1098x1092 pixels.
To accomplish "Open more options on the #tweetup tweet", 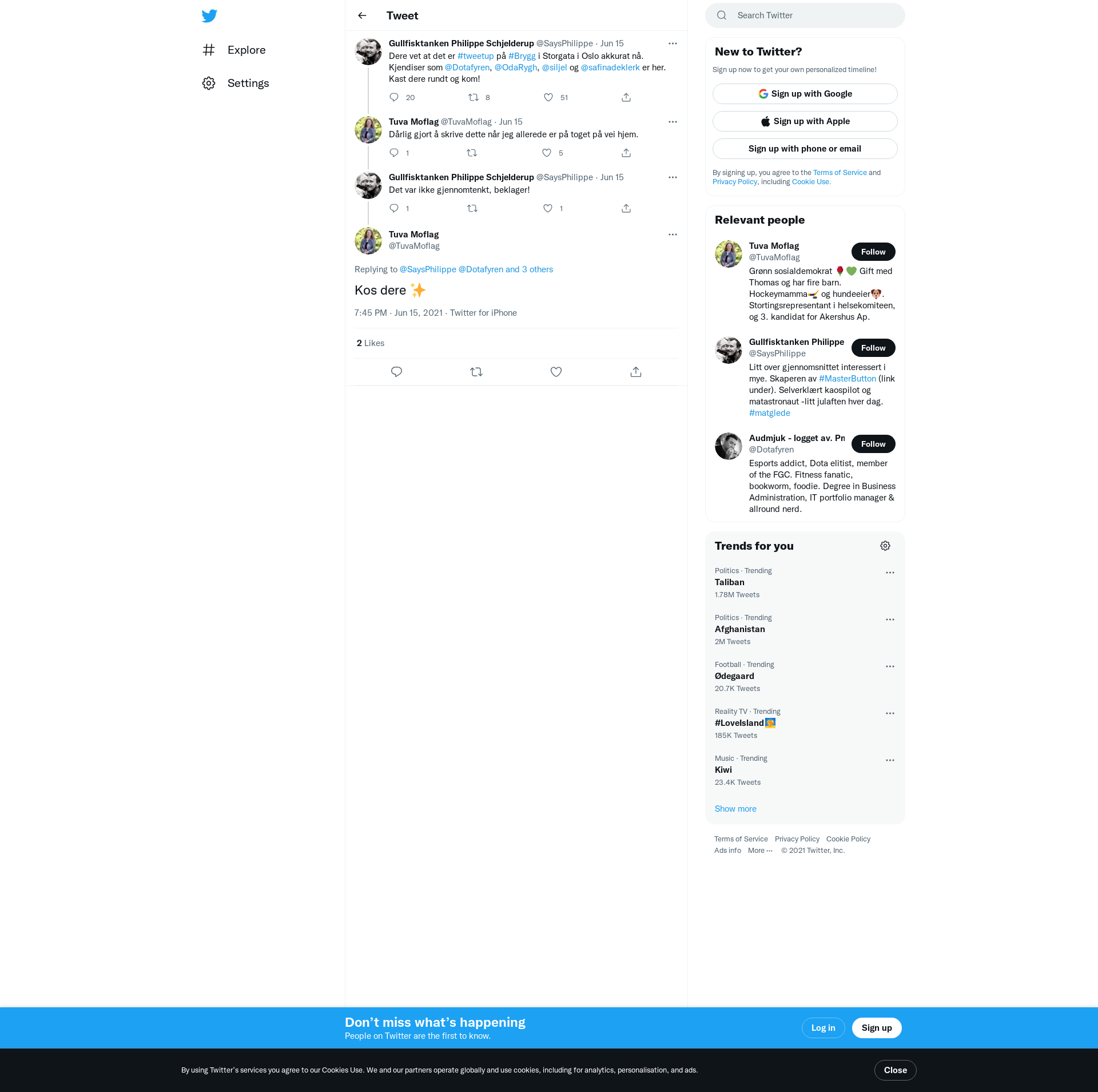I will click(x=673, y=43).
